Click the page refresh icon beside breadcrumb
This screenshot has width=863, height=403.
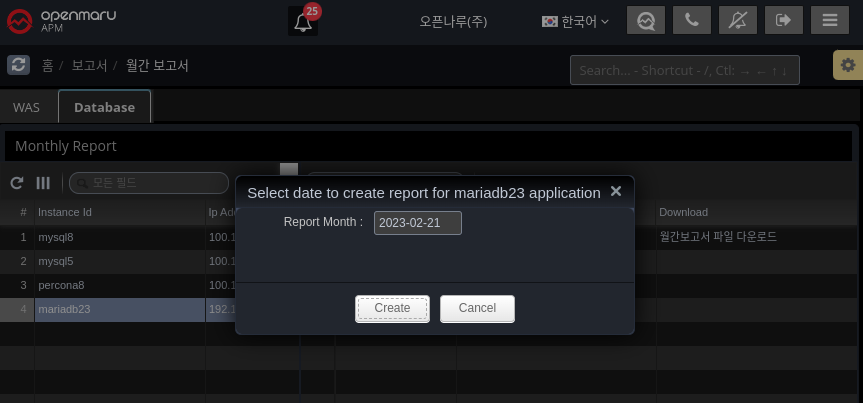coord(18,65)
